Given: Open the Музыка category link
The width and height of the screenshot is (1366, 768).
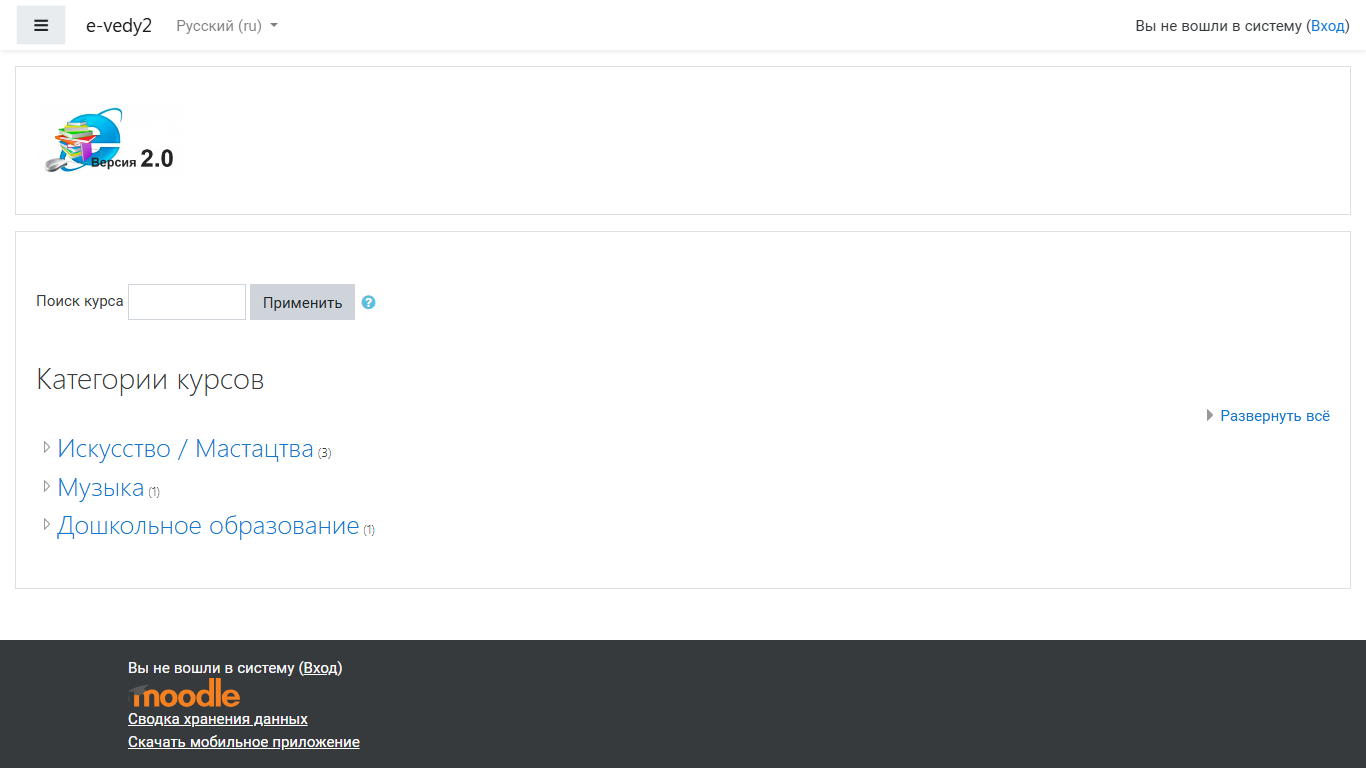Looking at the screenshot, I should tap(101, 488).
